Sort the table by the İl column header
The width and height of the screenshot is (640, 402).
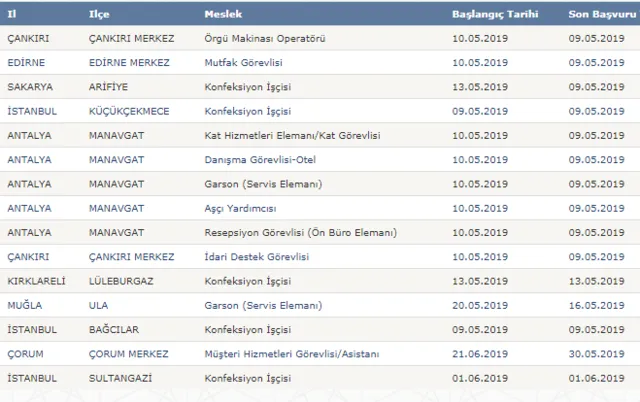click(x=13, y=15)
